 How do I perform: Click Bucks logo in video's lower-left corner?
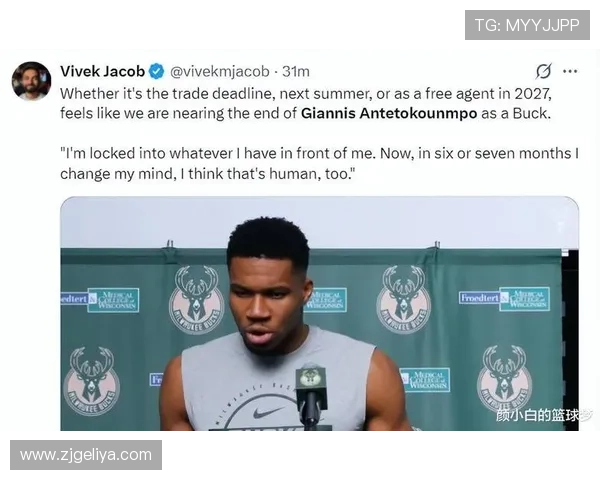92,381
